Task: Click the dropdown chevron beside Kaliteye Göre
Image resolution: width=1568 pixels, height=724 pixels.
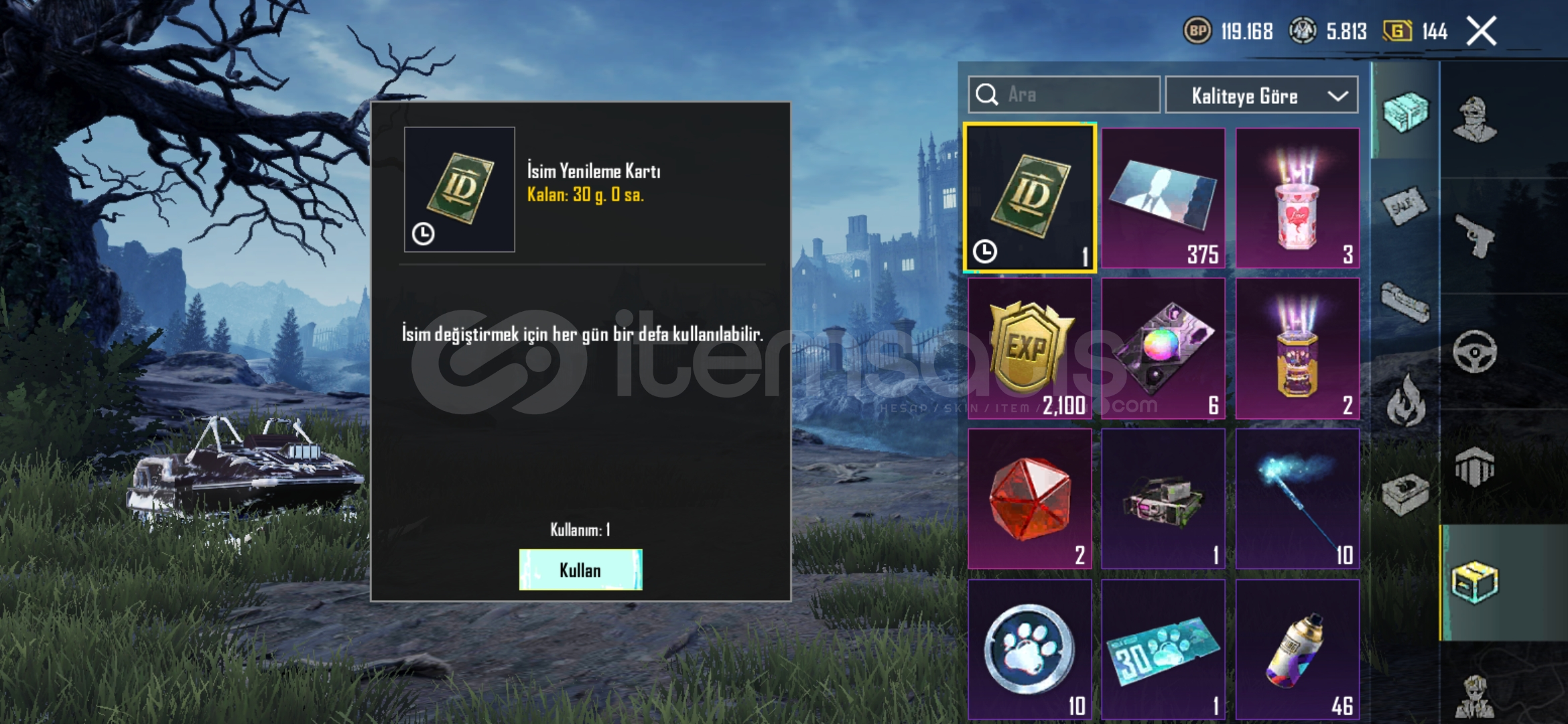Action: (x=1337, y=96)
